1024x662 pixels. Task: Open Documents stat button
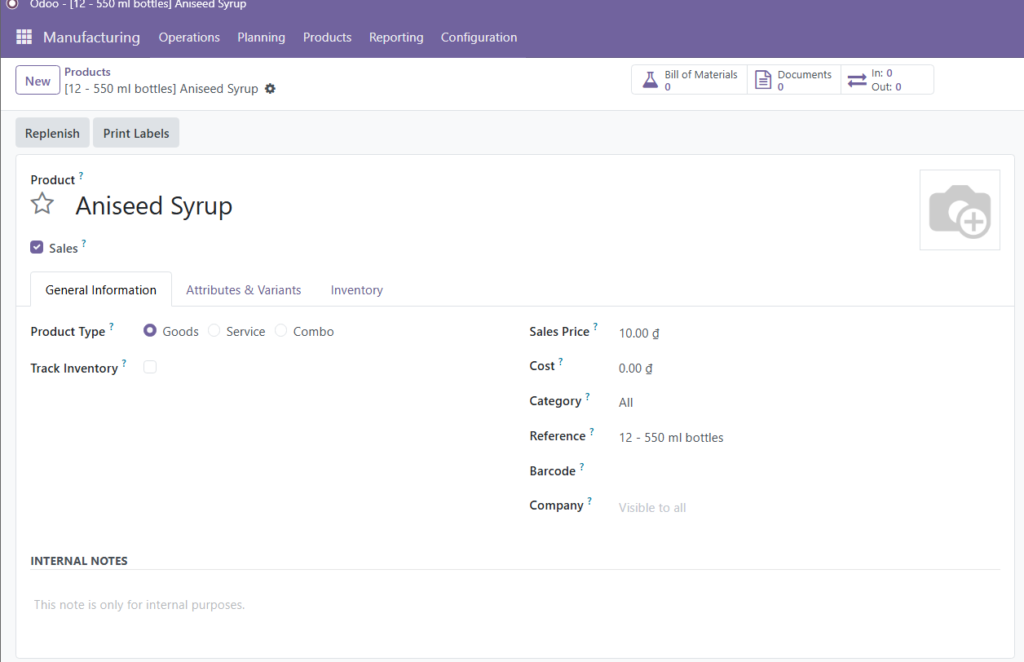794,80
